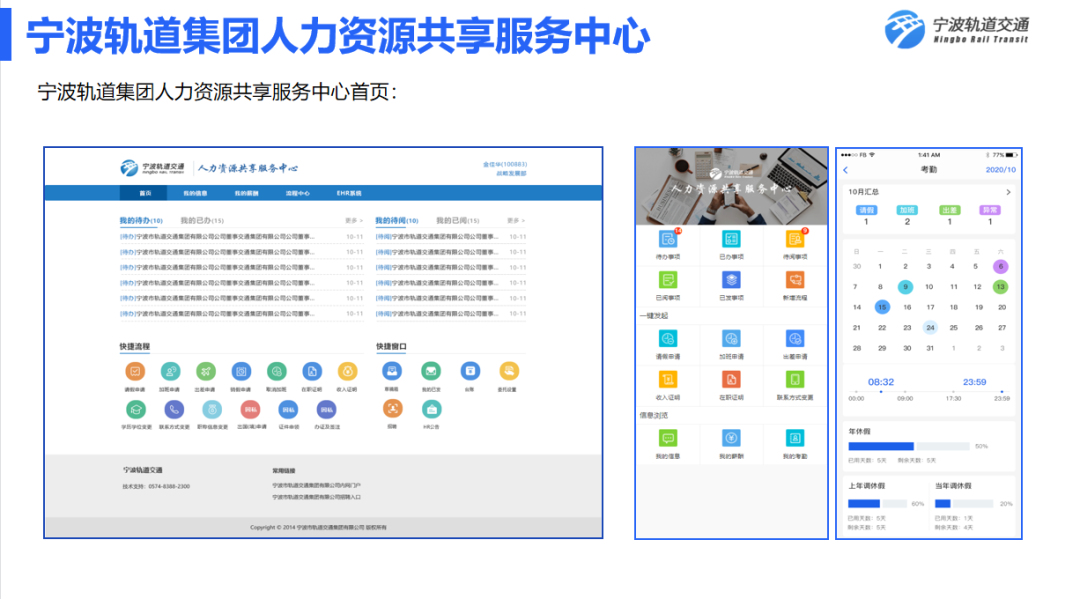Select the 我的待阅(10) tab
This screenshot has height=599, width=1080.
(x=397, y=221)
